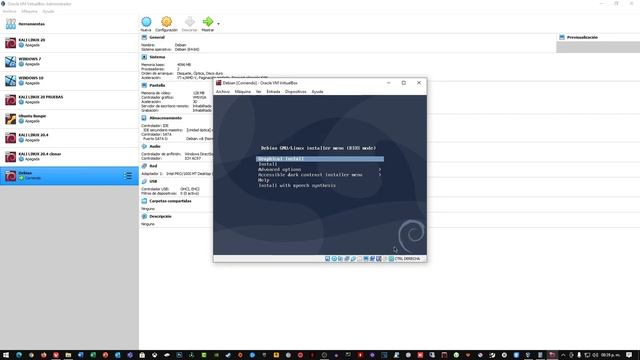Choose the plain 'Install' entry
The width and height of the screenshot is (640, 360).
click(x=268, y=164)
